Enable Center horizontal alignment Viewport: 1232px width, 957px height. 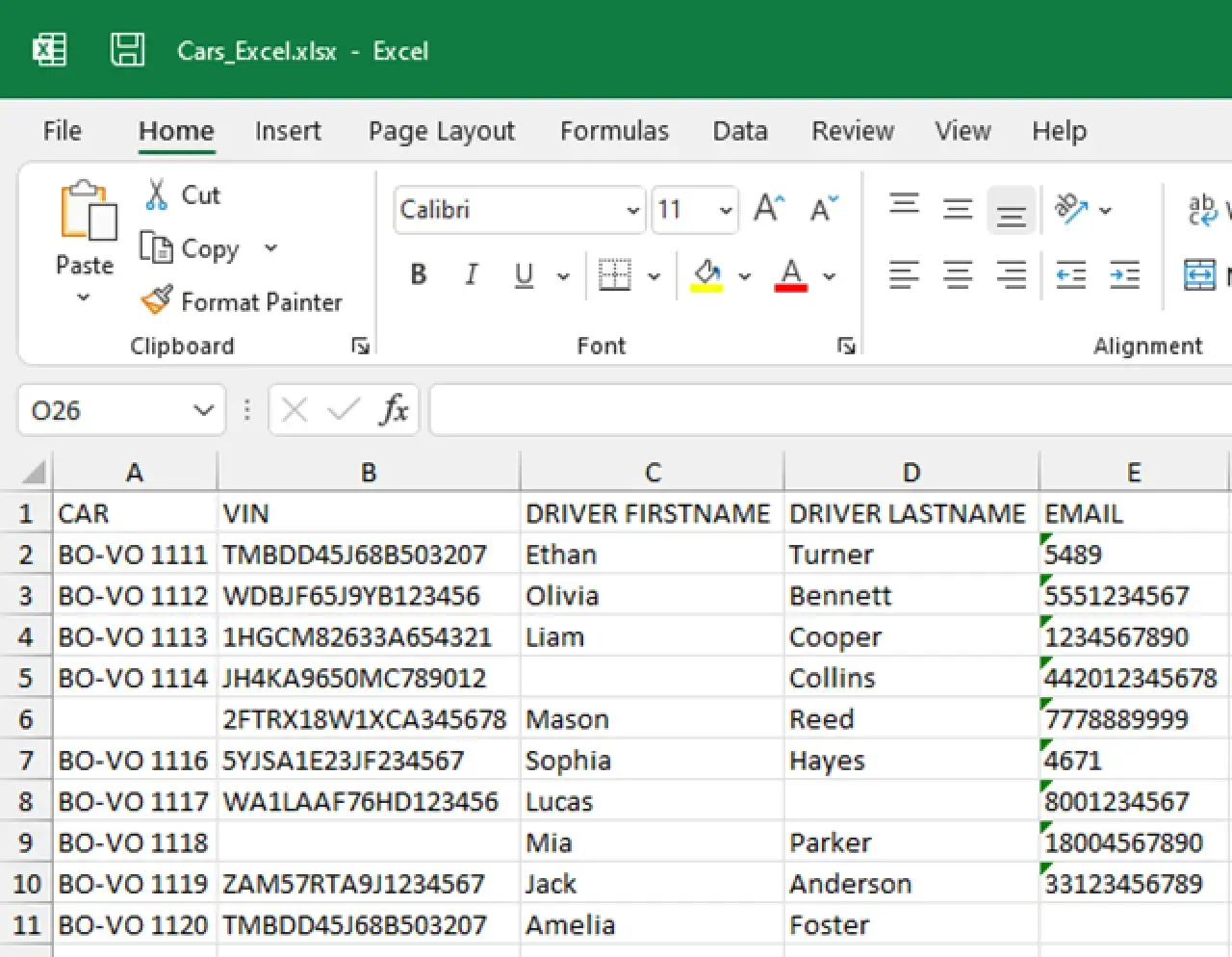coord(957,275)
